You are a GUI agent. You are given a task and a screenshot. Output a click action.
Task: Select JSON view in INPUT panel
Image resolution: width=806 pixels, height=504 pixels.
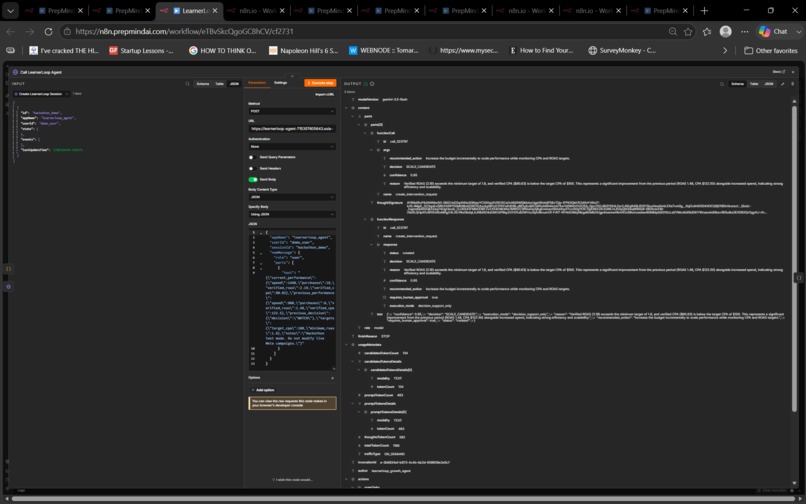tap(234, 83)
